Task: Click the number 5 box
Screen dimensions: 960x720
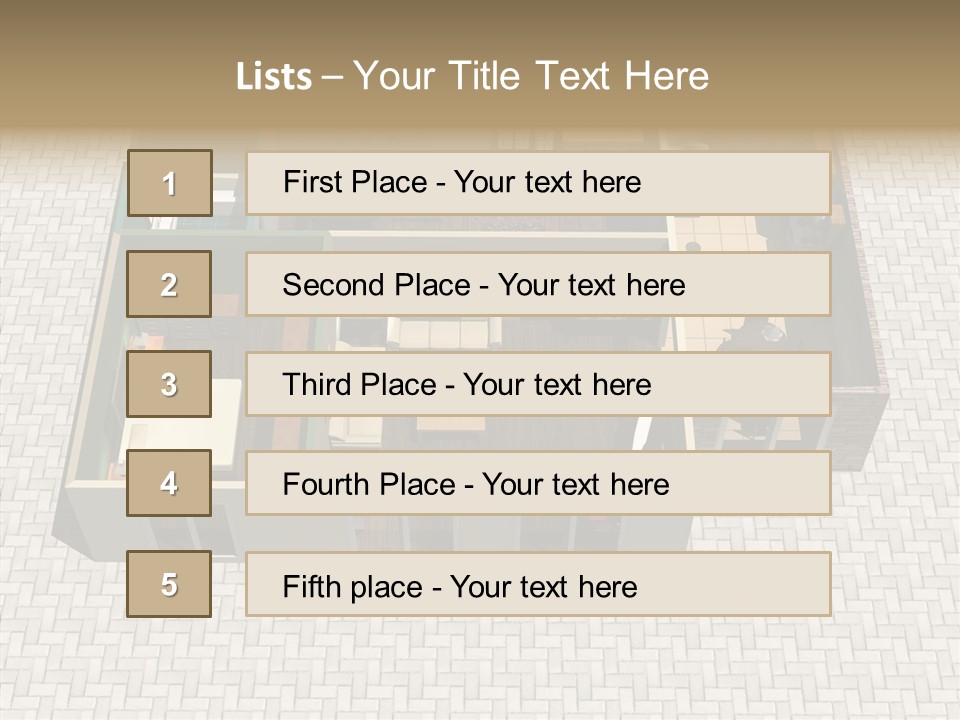Action: click(x=169, y=584)
